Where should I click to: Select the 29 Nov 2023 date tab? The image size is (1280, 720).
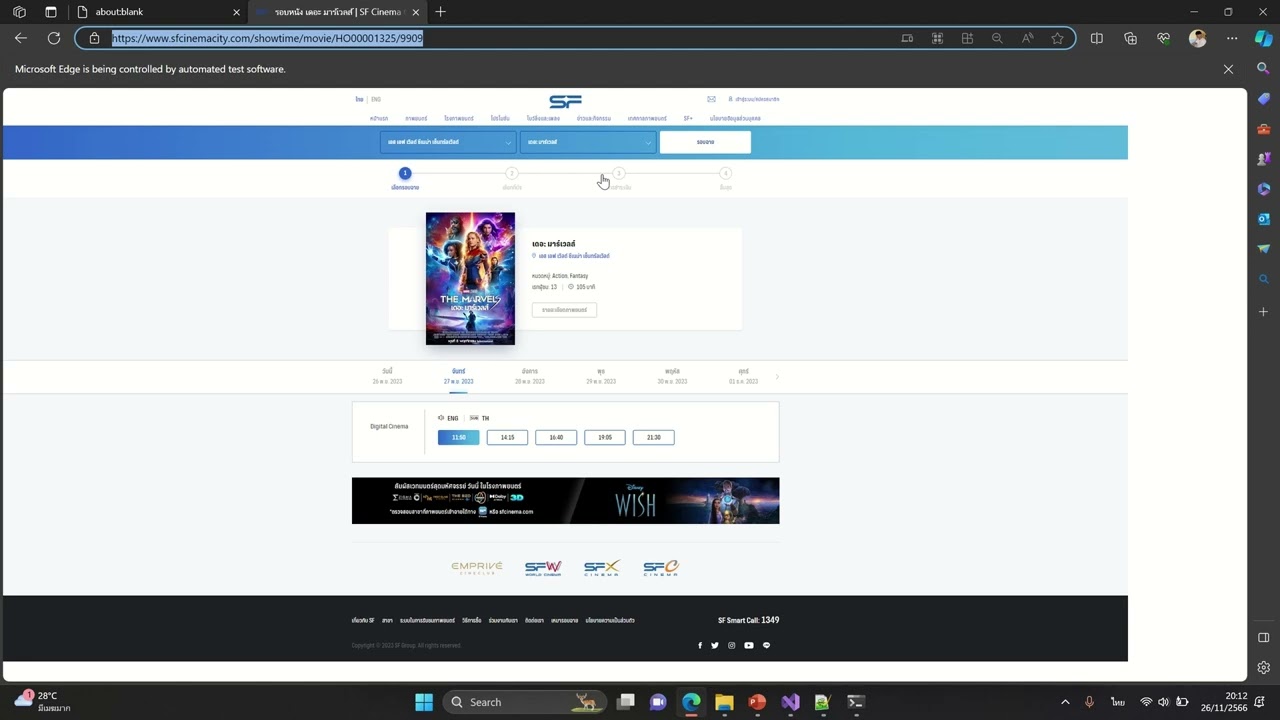click(601, 376)
